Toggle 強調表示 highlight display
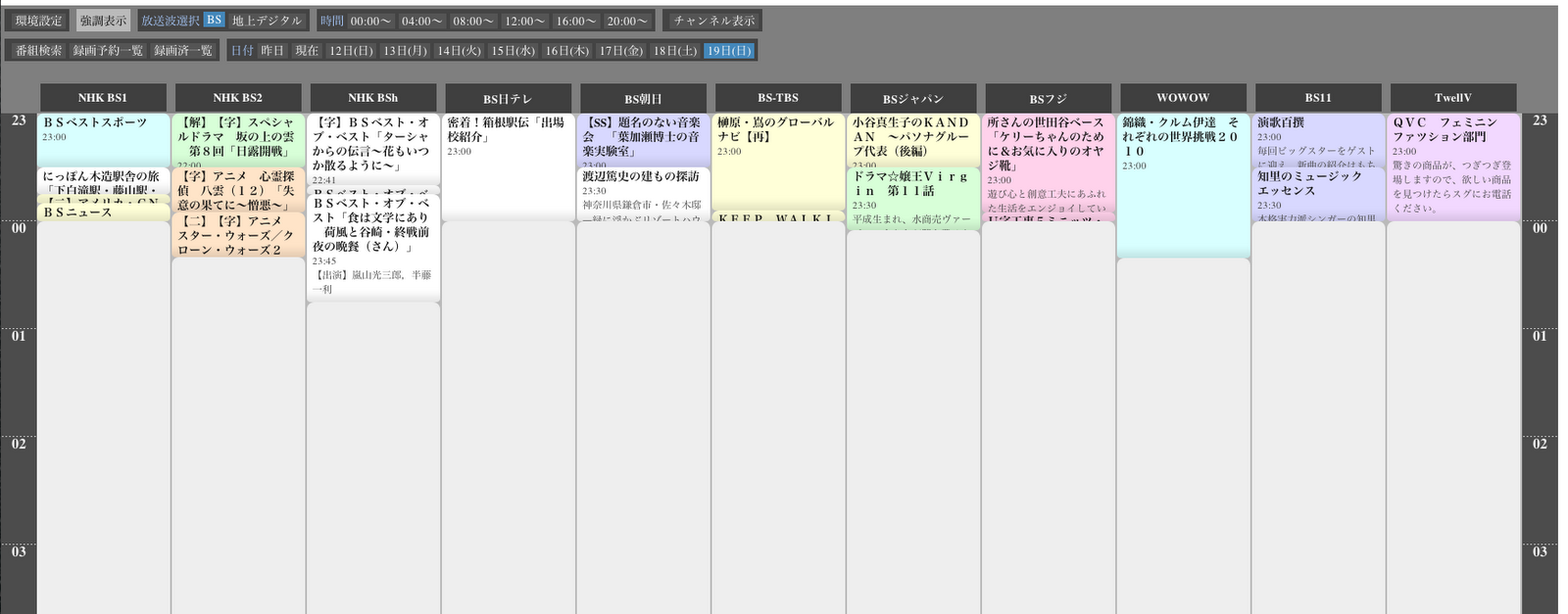1568x614 pixels. coord(103,21)
